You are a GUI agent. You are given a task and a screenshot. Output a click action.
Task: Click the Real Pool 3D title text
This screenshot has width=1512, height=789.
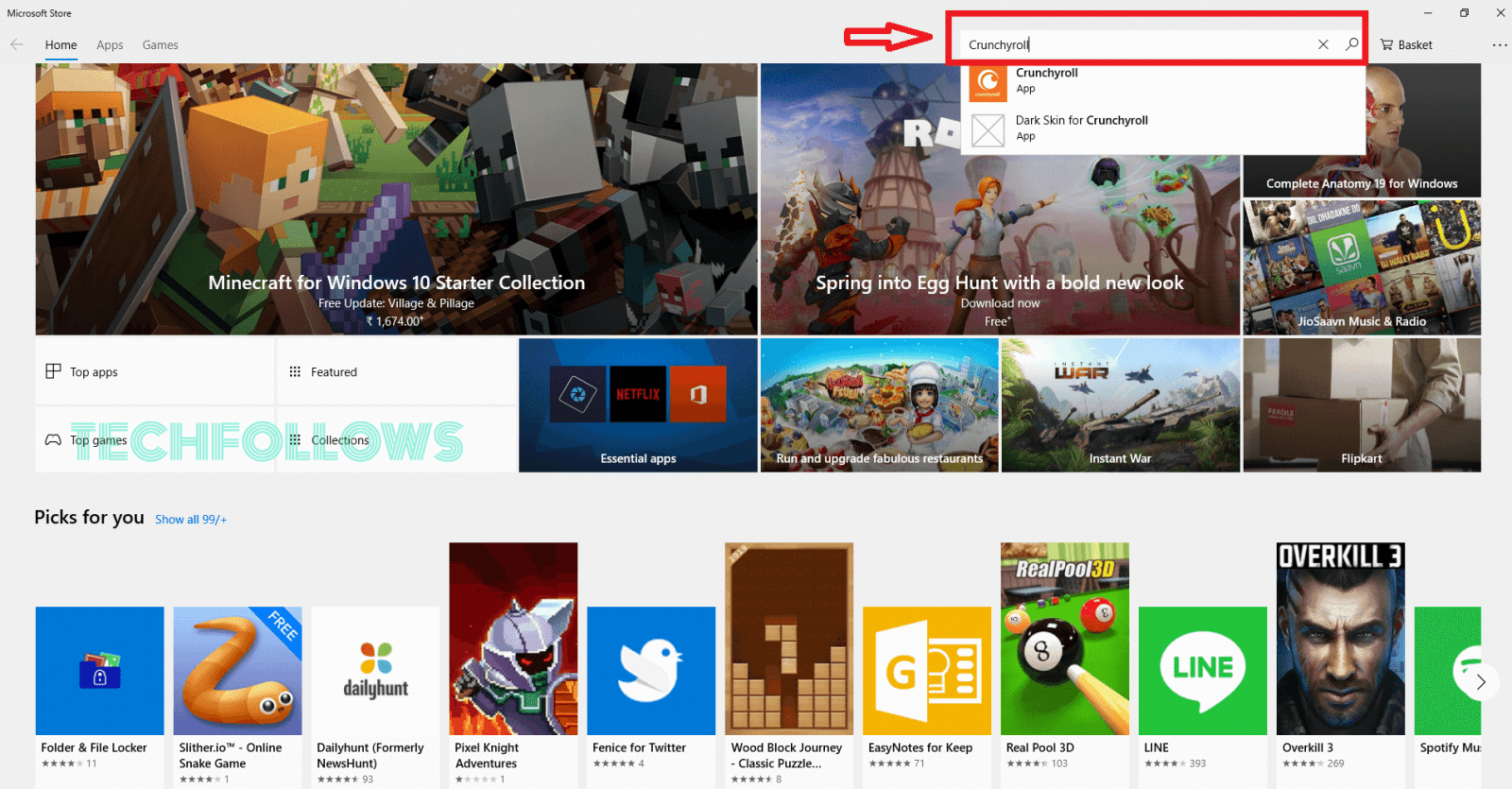point(1040,747)
